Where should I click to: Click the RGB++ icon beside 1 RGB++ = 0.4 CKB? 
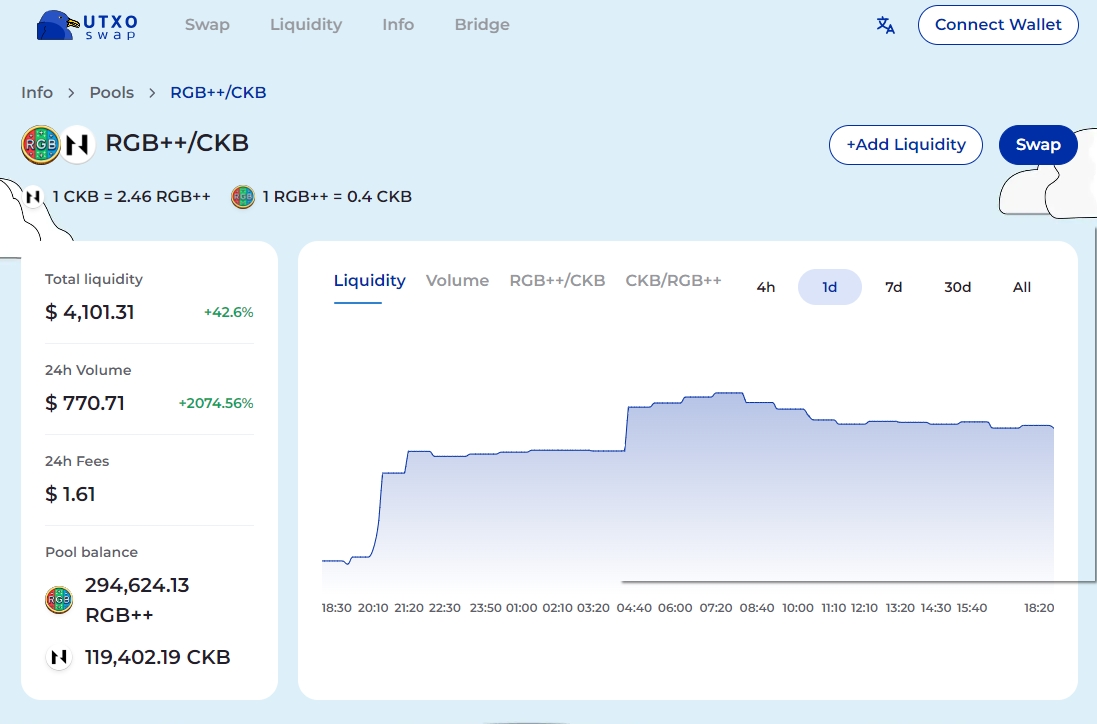[243, 197]
